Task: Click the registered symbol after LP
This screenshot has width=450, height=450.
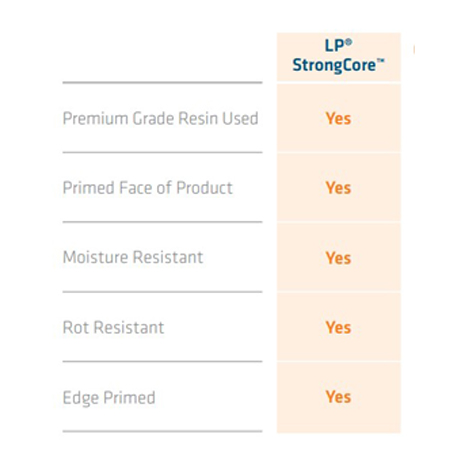Action: pyautogui.click(x=348, y=42)
